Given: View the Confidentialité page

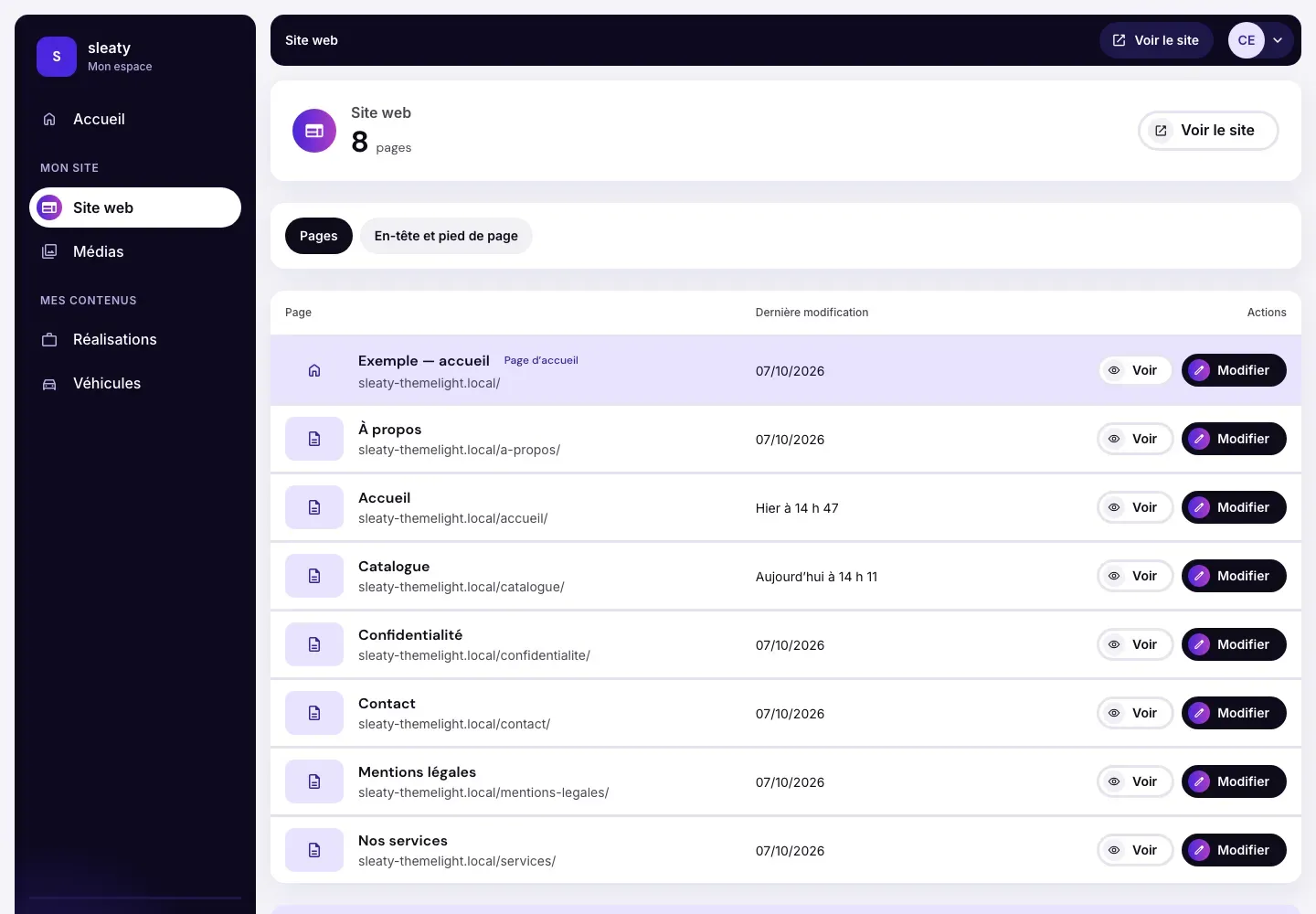Looking at the screenshot, I should click(x=1135, y=644).
